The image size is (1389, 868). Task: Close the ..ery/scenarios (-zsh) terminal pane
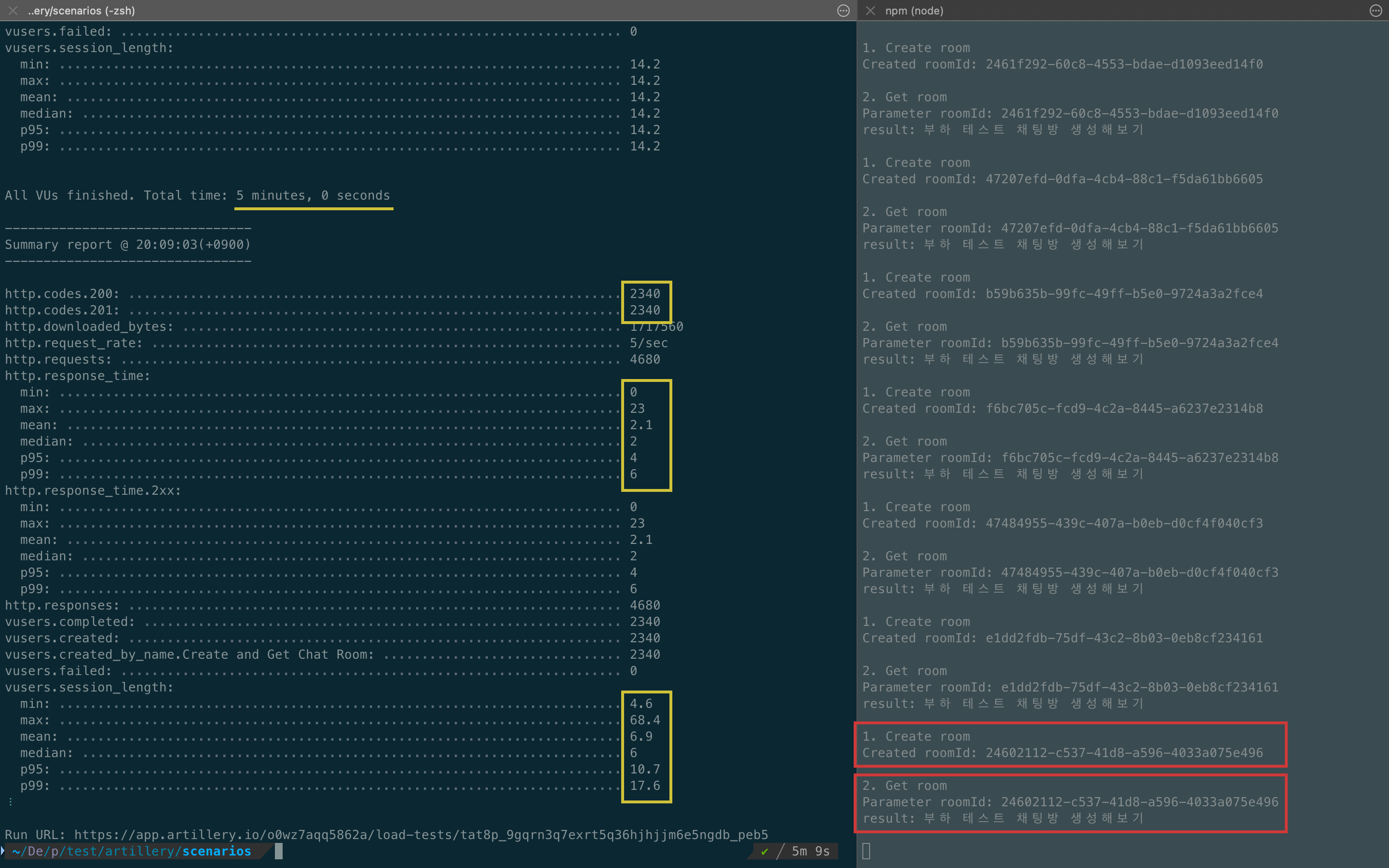click(x=13, y=10)
